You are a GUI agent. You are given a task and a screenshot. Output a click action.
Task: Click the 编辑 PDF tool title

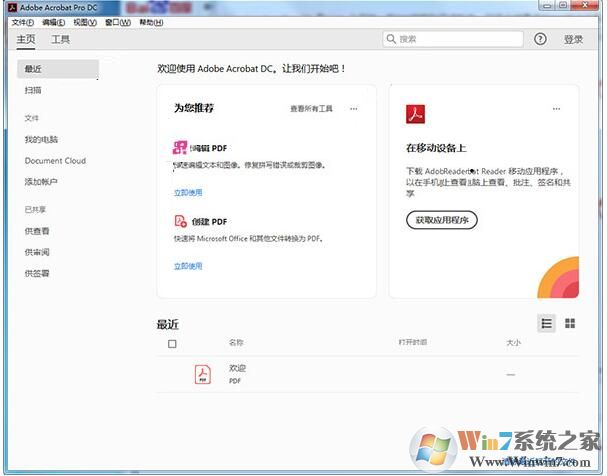point(209,148)
